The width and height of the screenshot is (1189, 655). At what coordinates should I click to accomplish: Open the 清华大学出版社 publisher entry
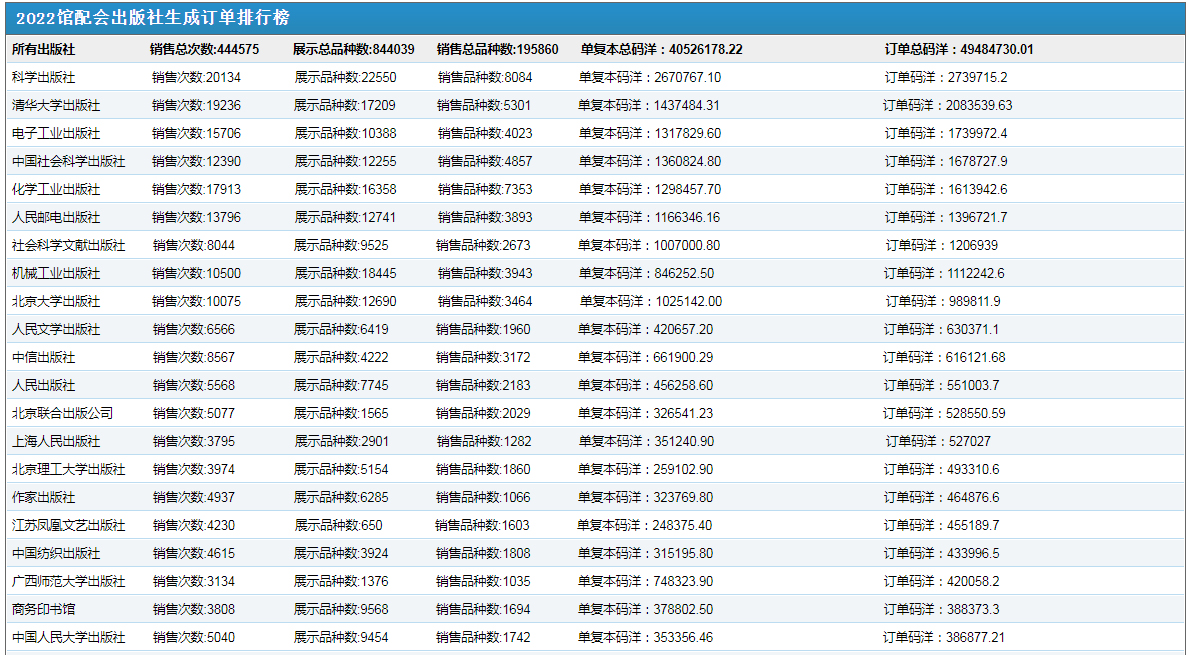tap(56, 105)
